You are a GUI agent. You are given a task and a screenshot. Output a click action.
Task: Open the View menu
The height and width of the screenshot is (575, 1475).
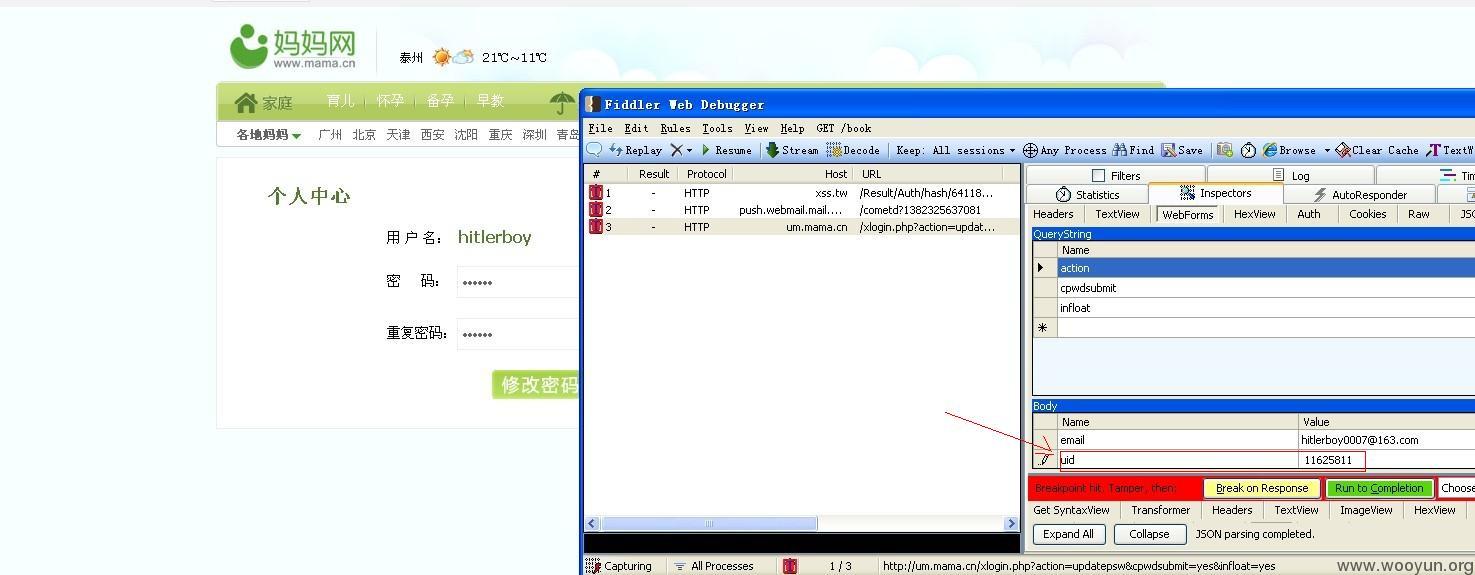coord(756,128)
